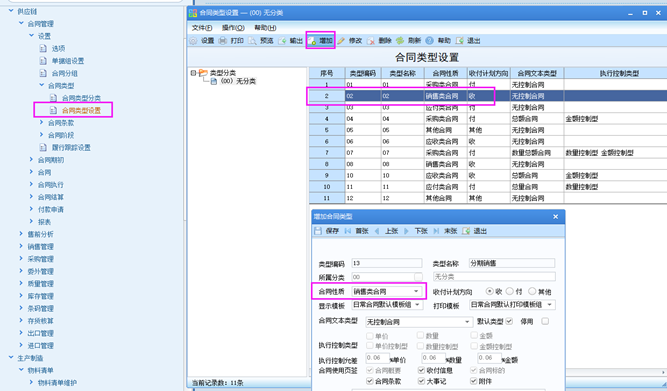
Task: Click the main toolbar 退出 exit icon
Action: tap(459, 41)
